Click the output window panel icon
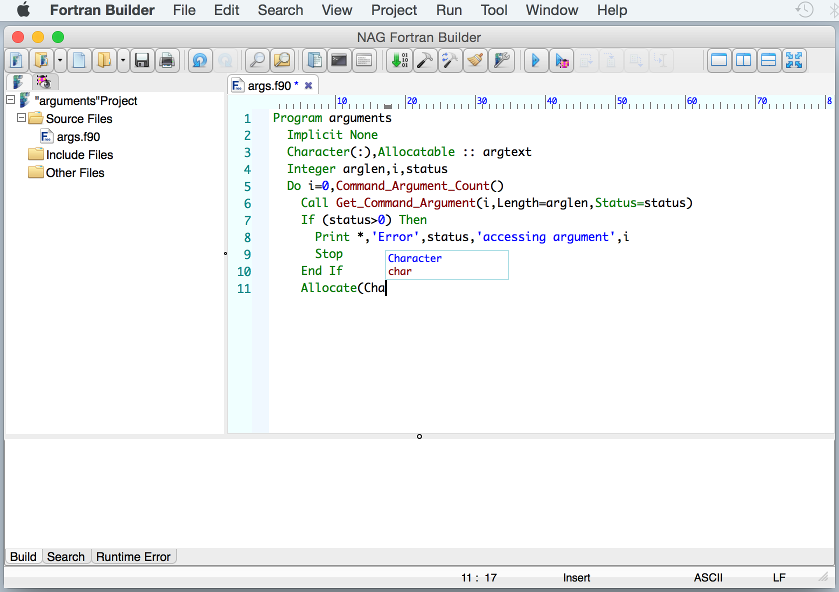839x592 pixels. pos(364,60)
